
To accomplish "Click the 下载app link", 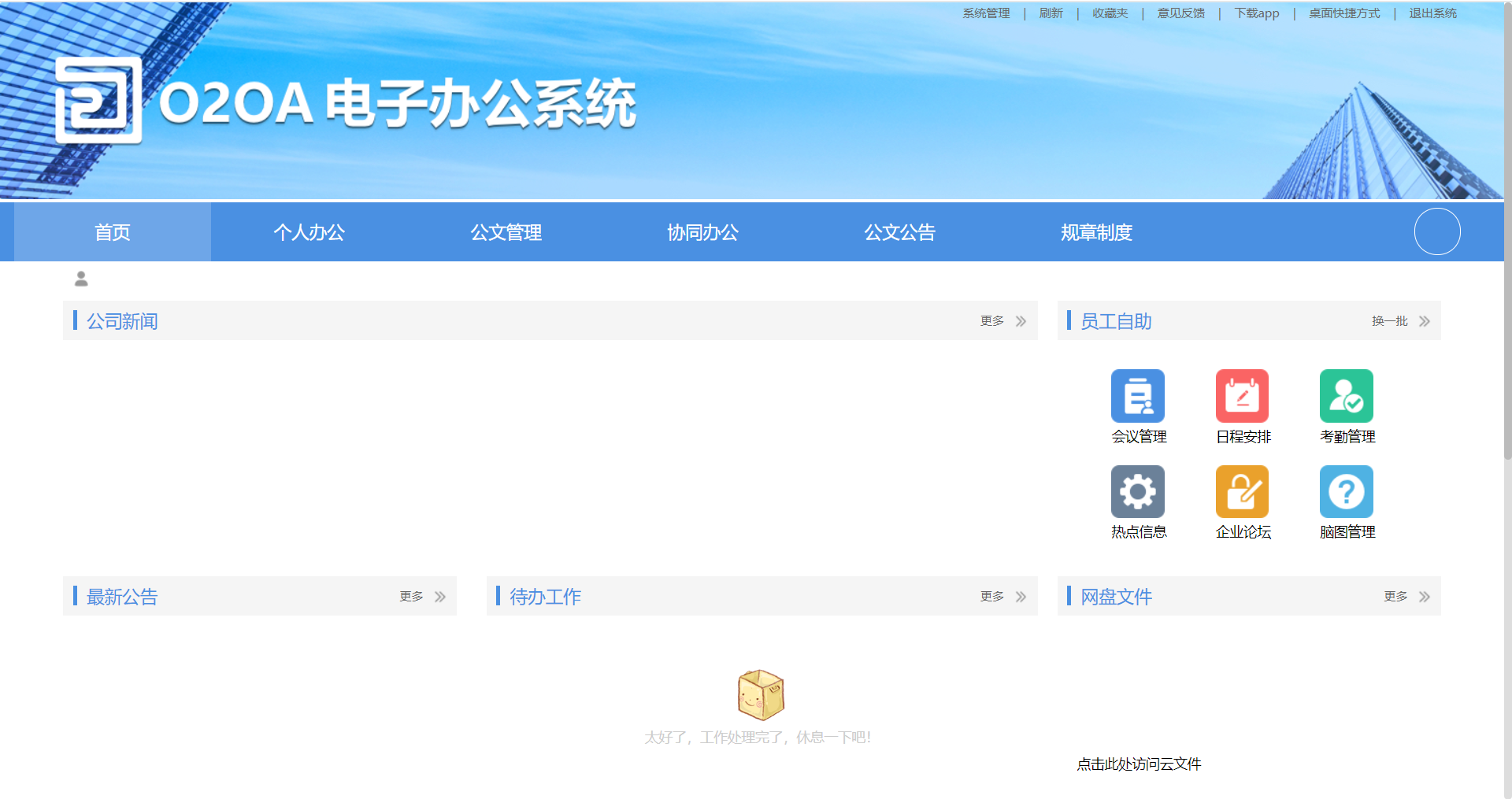I will (1257, 13).
